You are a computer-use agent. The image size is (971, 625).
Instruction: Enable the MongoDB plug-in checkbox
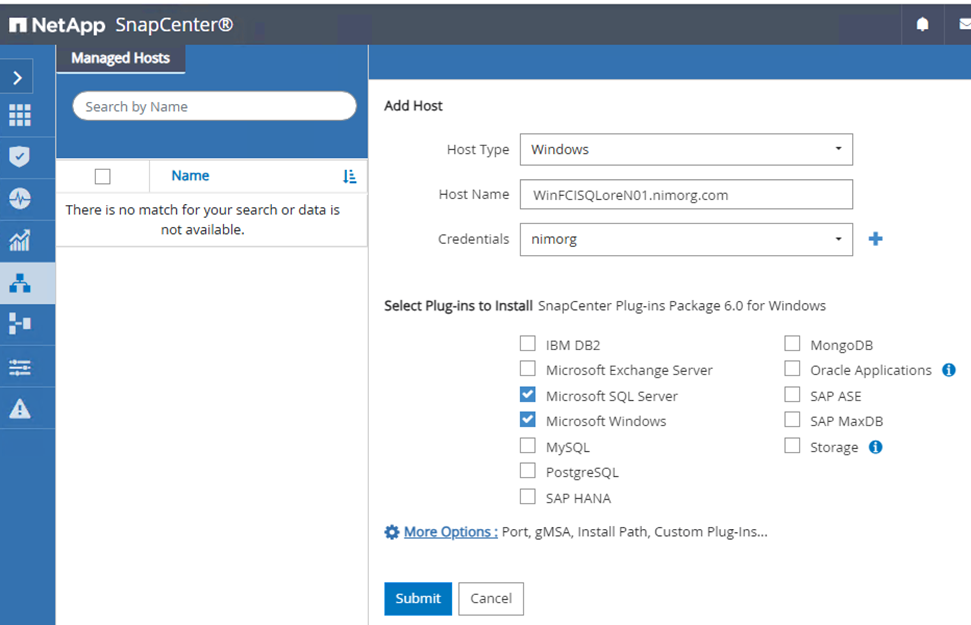point(792,344)
